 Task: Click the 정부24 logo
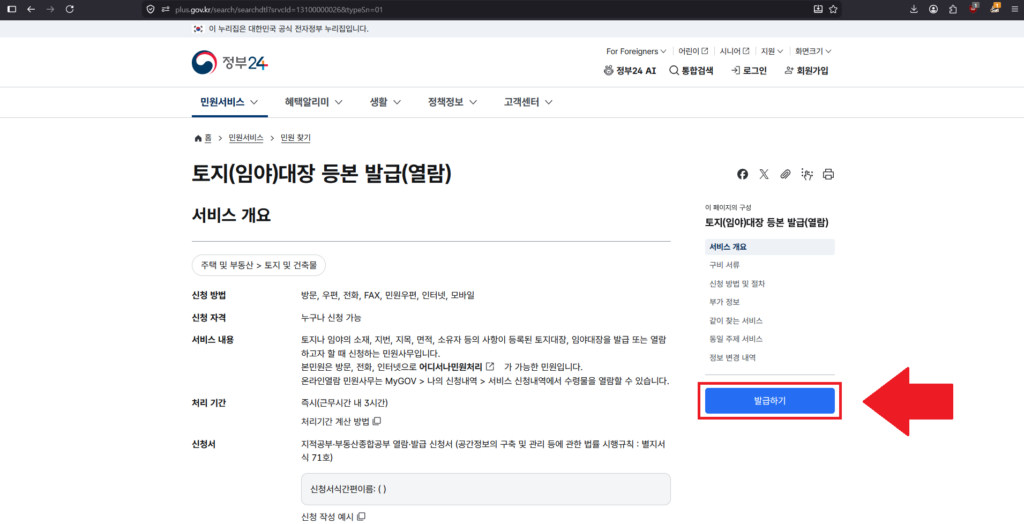point(230,63)
